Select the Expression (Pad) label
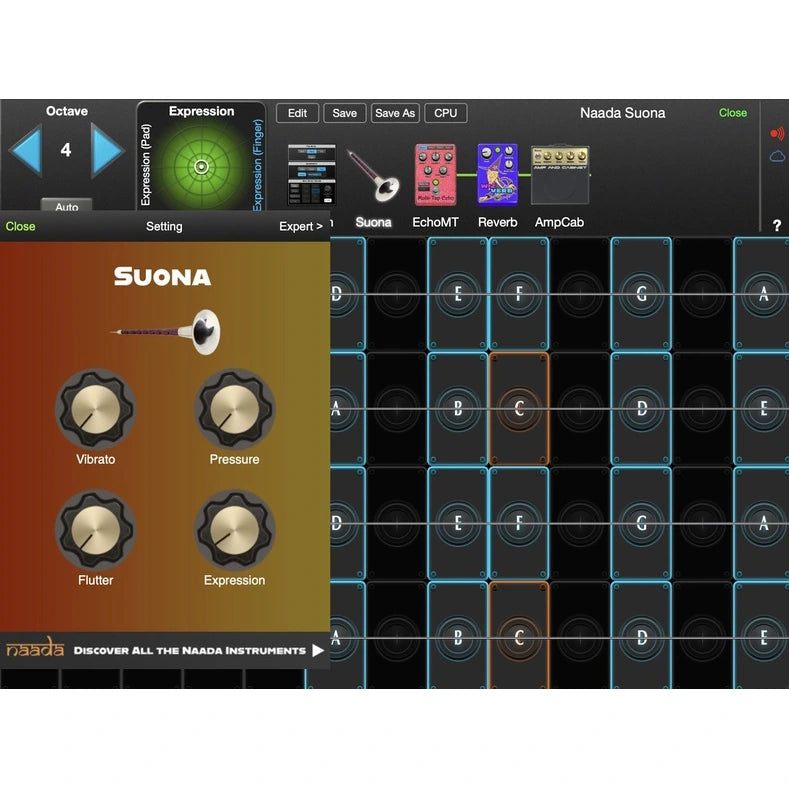 [145, 165]
